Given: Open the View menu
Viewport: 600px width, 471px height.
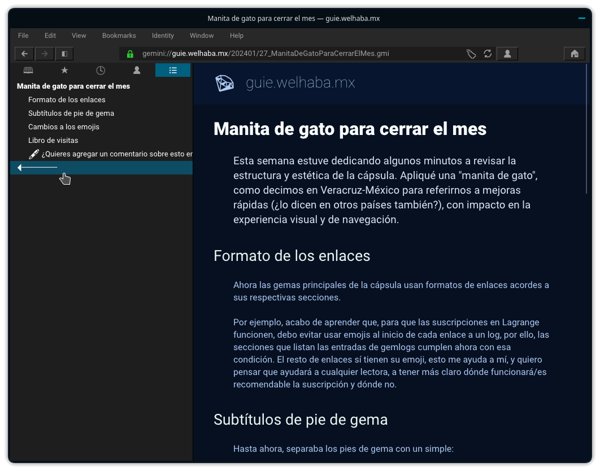Looking at the screenshot, I should (78, 35).
